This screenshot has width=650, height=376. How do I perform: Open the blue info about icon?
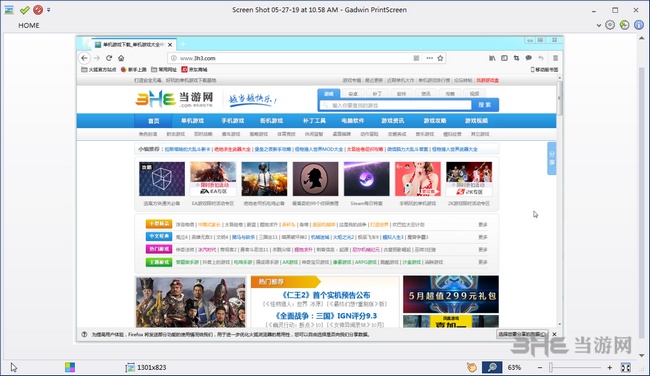point(639,25)
